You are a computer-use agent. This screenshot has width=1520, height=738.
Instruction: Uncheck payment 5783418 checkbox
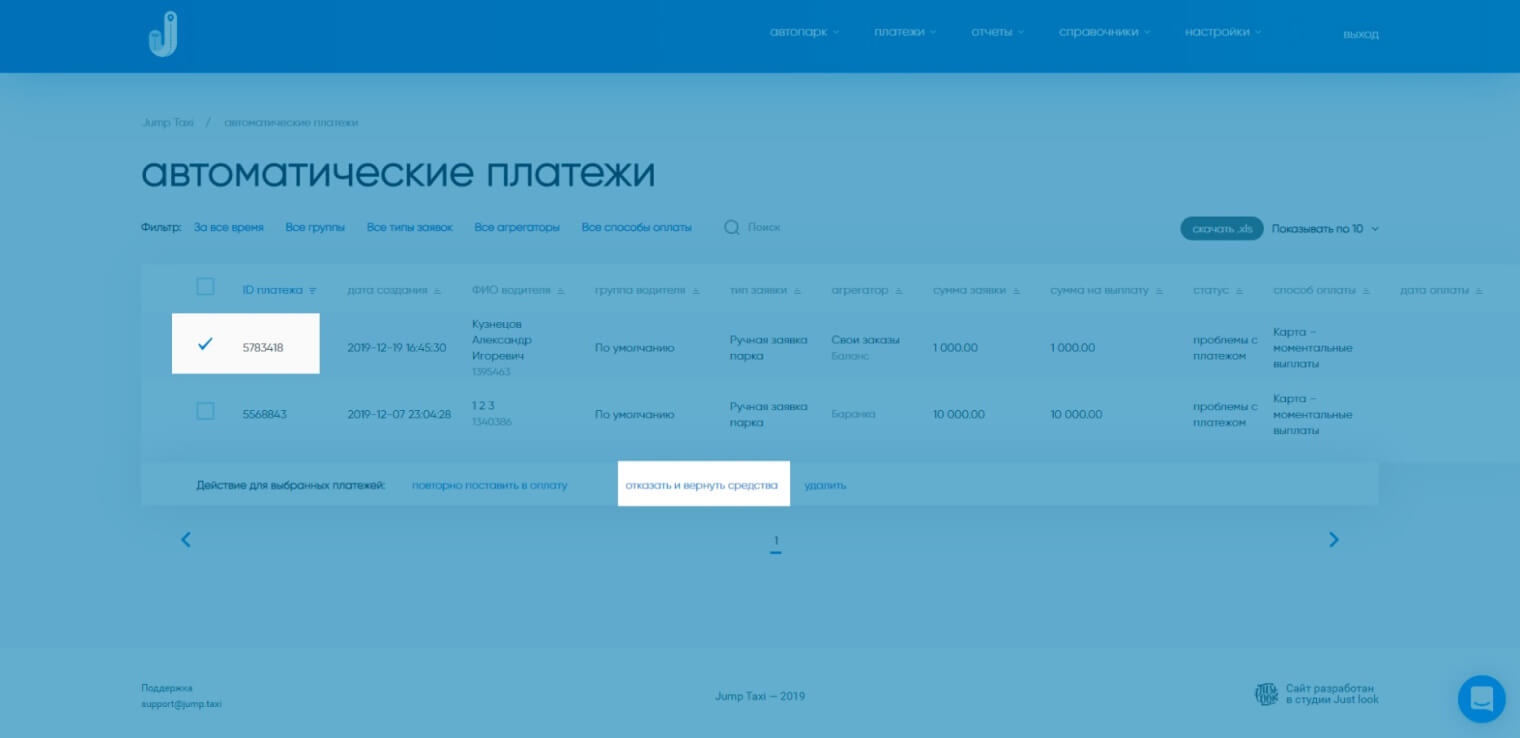tap(205, 344)
